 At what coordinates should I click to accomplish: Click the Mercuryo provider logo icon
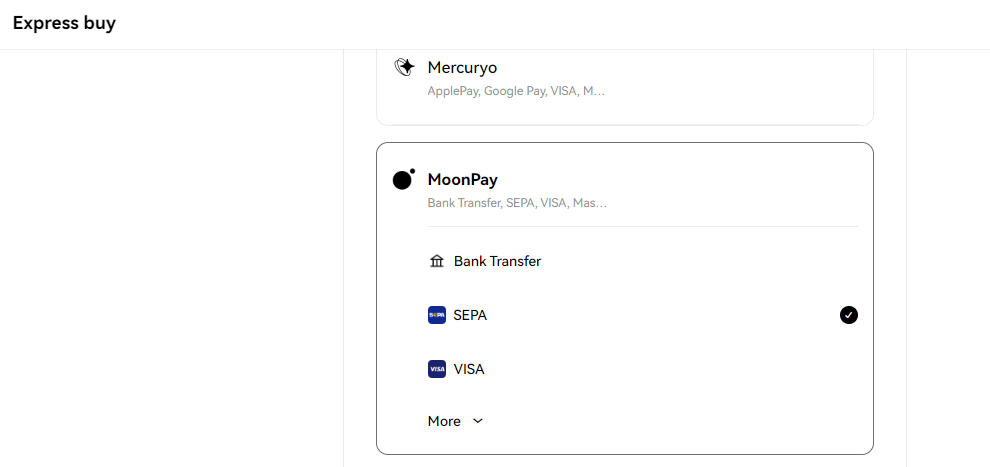[404, 67]
